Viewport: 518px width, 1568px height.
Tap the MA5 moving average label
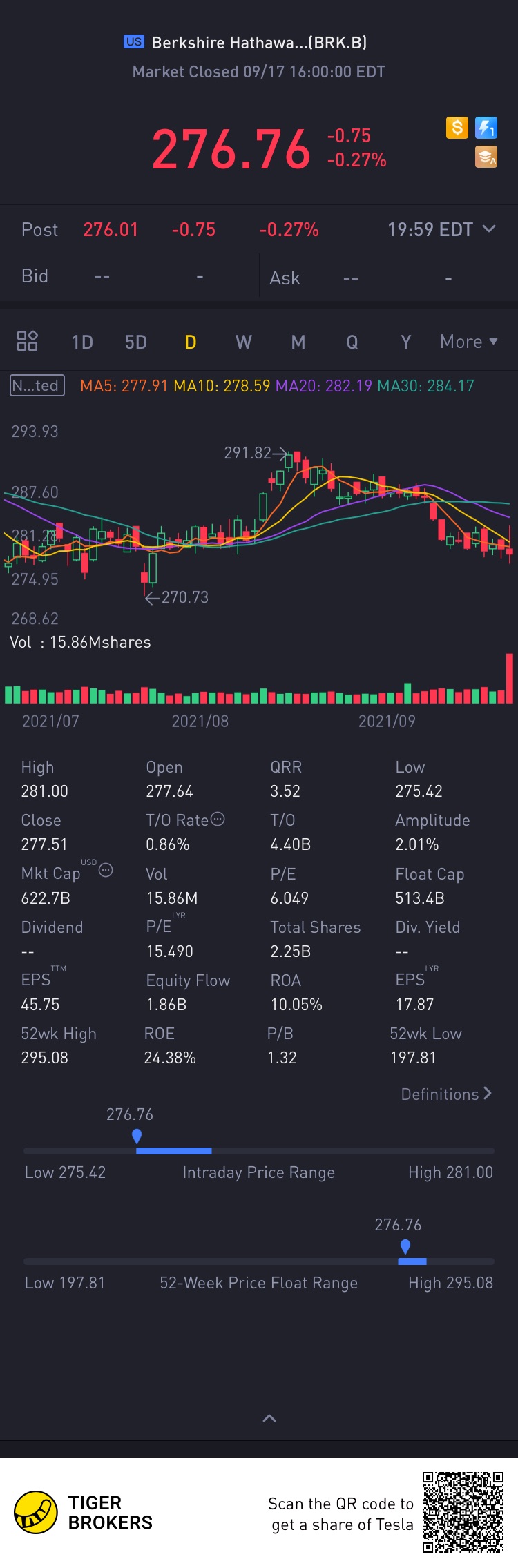(124, 386)
